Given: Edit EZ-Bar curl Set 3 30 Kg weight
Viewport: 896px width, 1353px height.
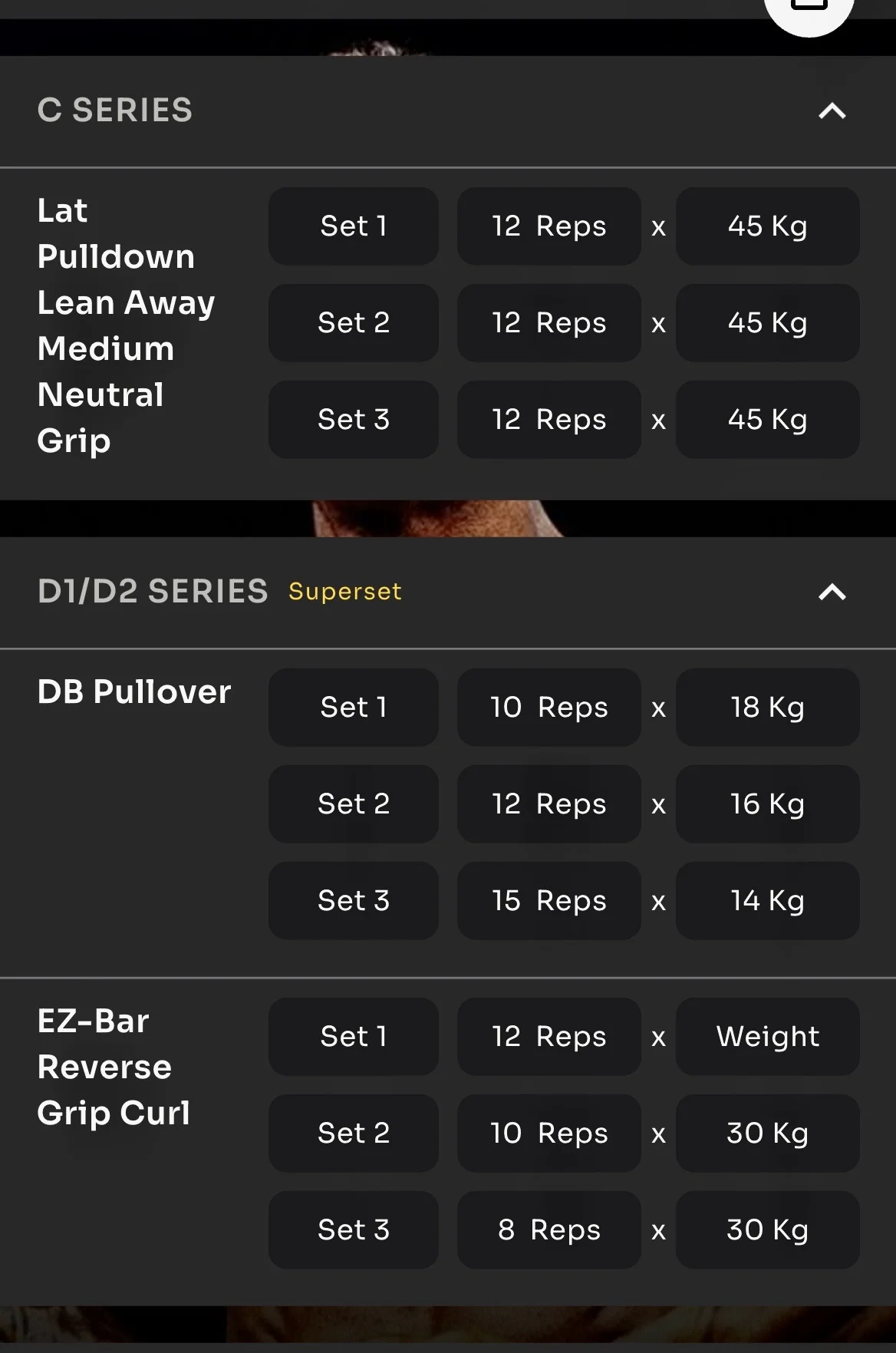Looking at the screenshot, I should 767,1229.
